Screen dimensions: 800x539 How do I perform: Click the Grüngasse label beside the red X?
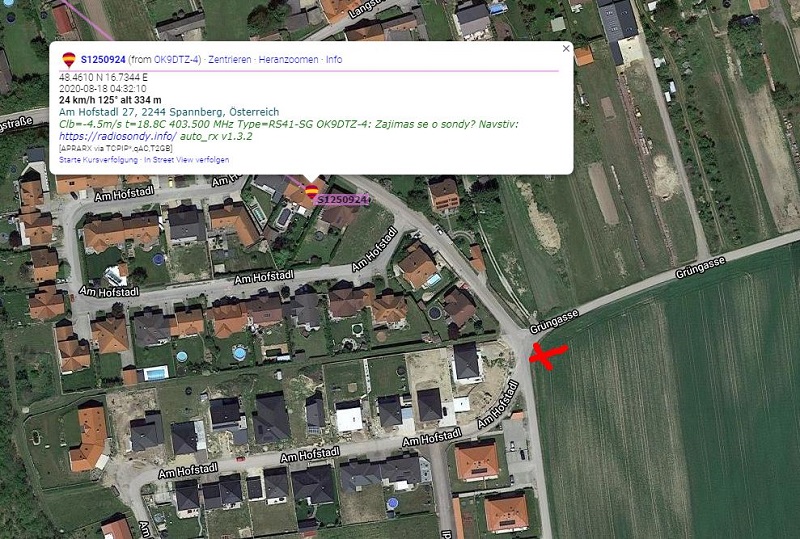coord(554,322)
